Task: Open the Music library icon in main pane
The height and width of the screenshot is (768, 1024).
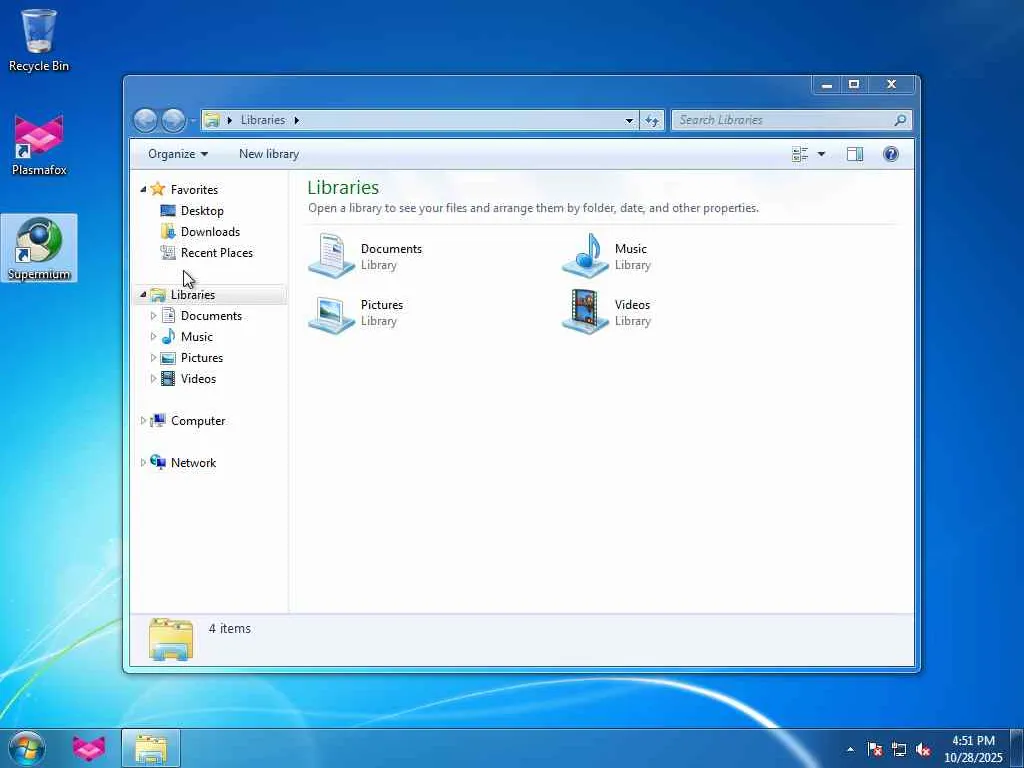Action: [x=585, y=255]
